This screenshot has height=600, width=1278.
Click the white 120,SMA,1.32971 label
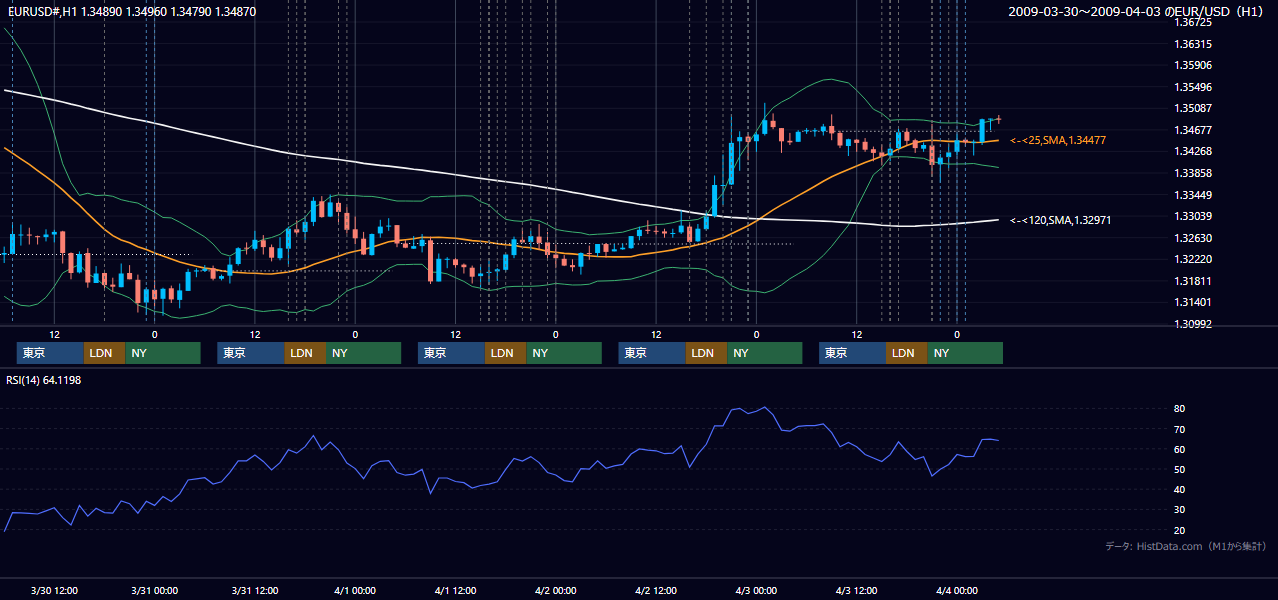pos(1060,220)
